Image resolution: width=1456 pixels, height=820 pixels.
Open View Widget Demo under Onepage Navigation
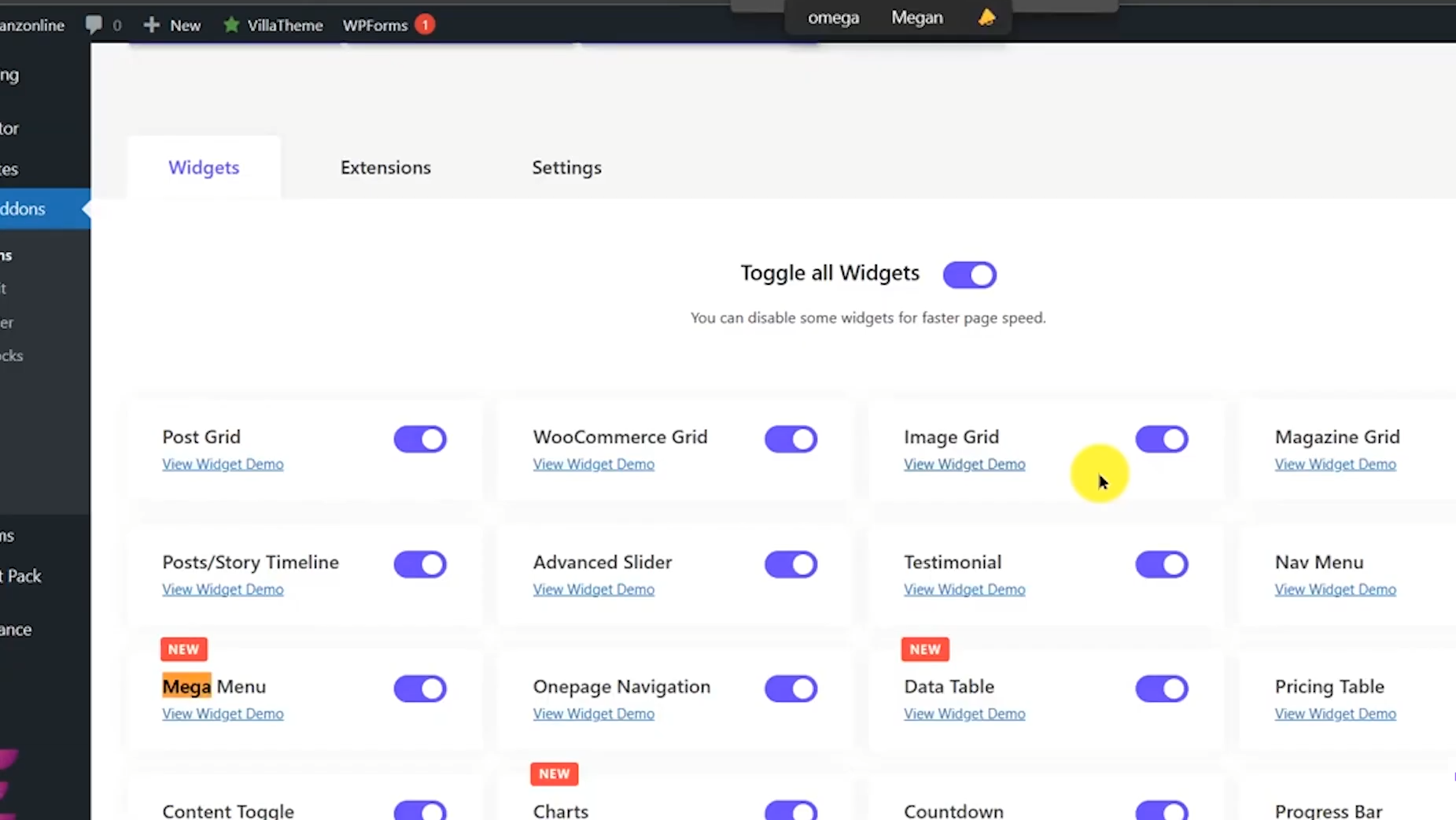click(593, 714)
